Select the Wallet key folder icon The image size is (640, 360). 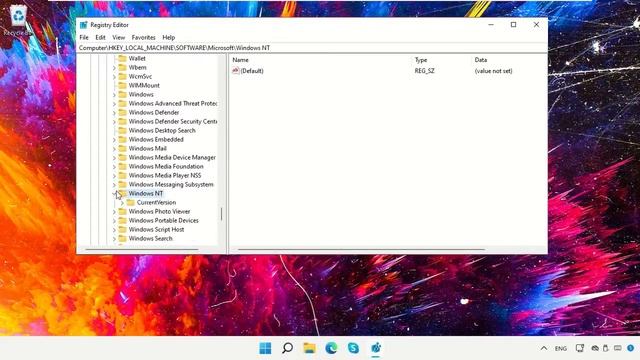(x=122, y=58)
